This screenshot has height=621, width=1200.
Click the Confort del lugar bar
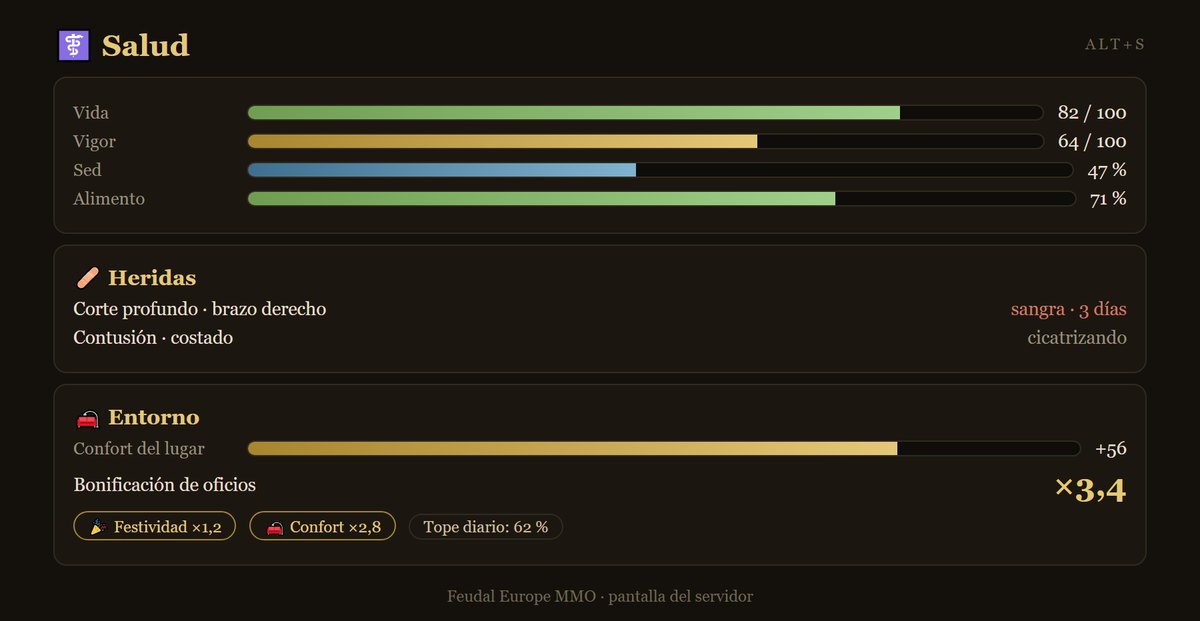tap(664, 449)
